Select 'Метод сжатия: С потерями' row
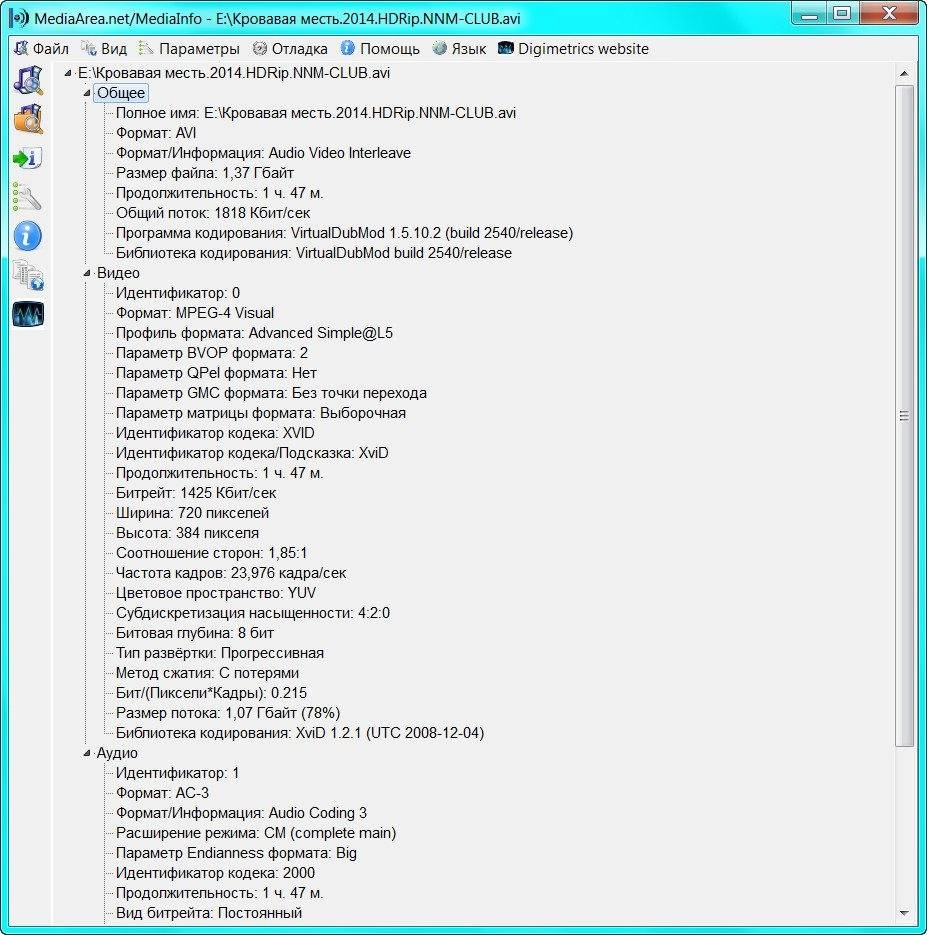Viewport: 927px width, 935px height. coord(207,673)
